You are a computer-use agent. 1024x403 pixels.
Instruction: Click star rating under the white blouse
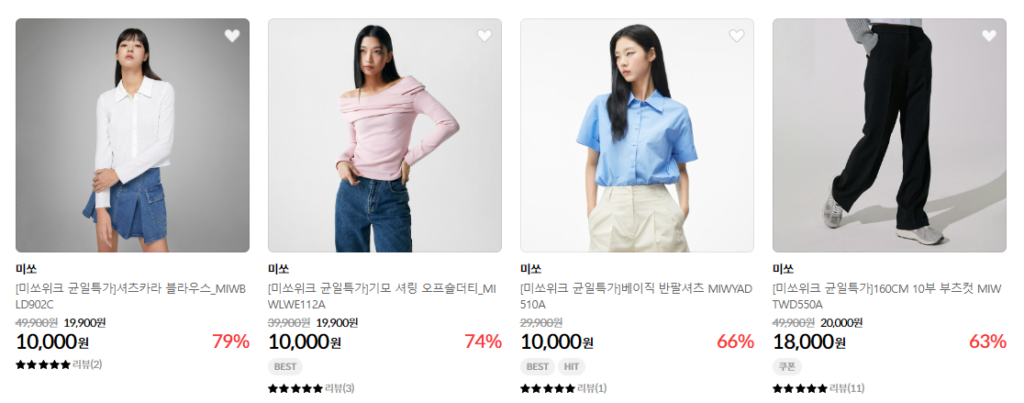[x=43, y=364]
